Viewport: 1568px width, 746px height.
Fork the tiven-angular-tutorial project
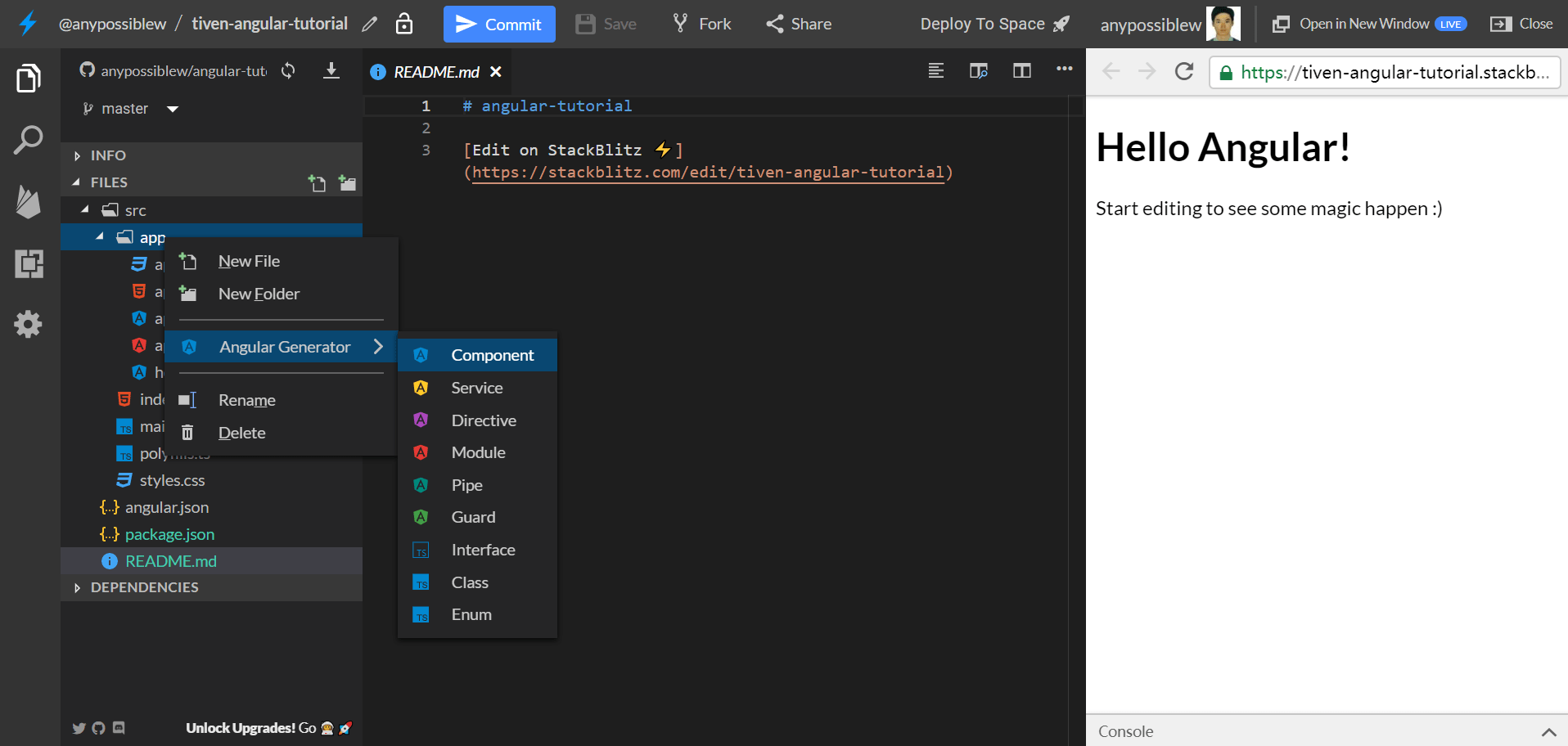pos(702,24)
